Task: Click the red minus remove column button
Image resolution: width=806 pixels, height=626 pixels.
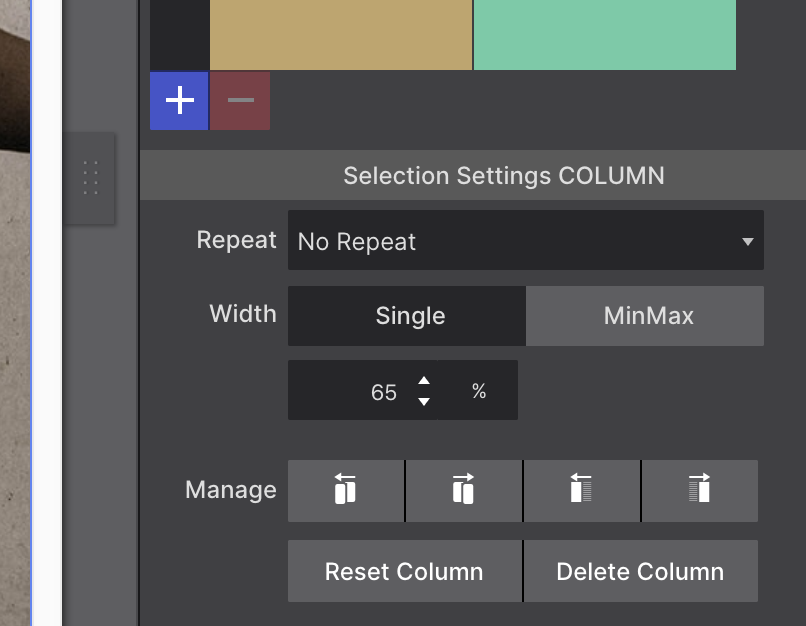Action: 240,101
